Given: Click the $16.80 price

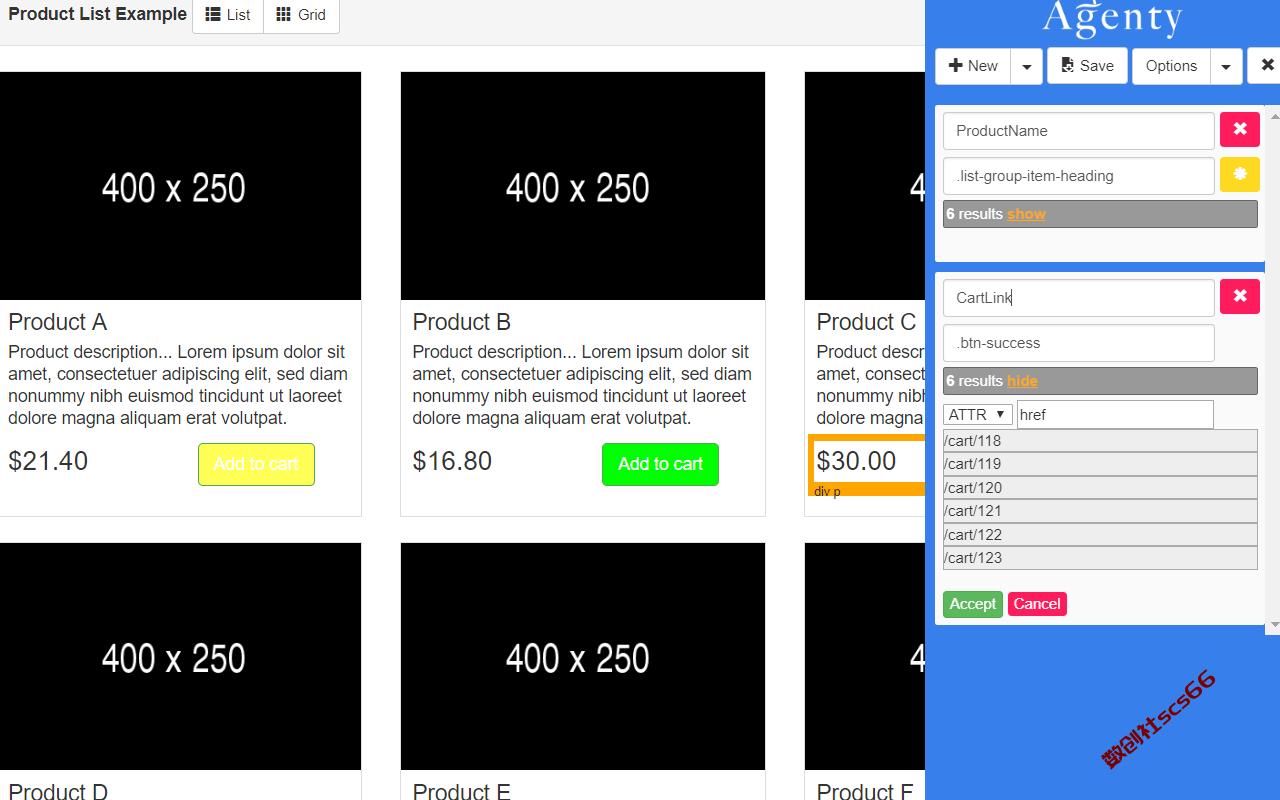Looking at the screenshot, I should coord(452,461).
